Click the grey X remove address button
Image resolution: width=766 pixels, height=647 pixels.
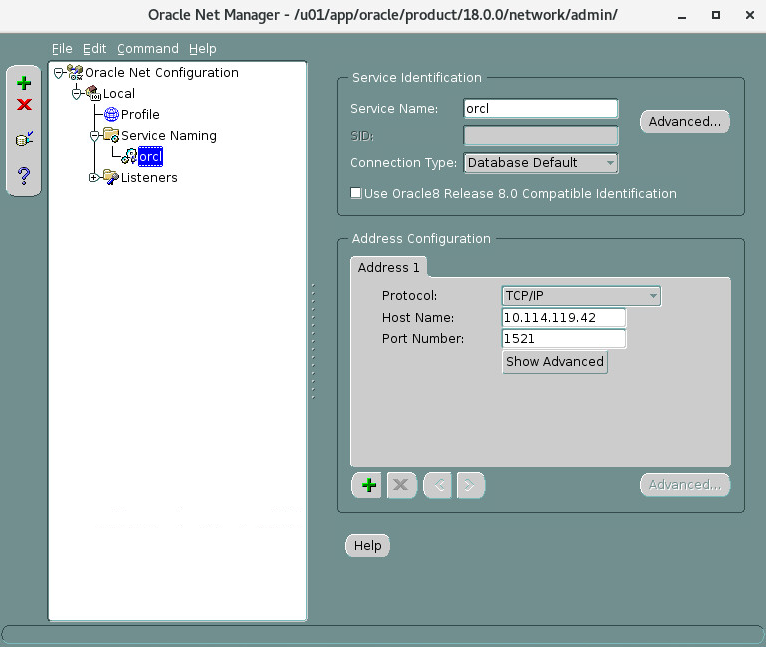401,485
